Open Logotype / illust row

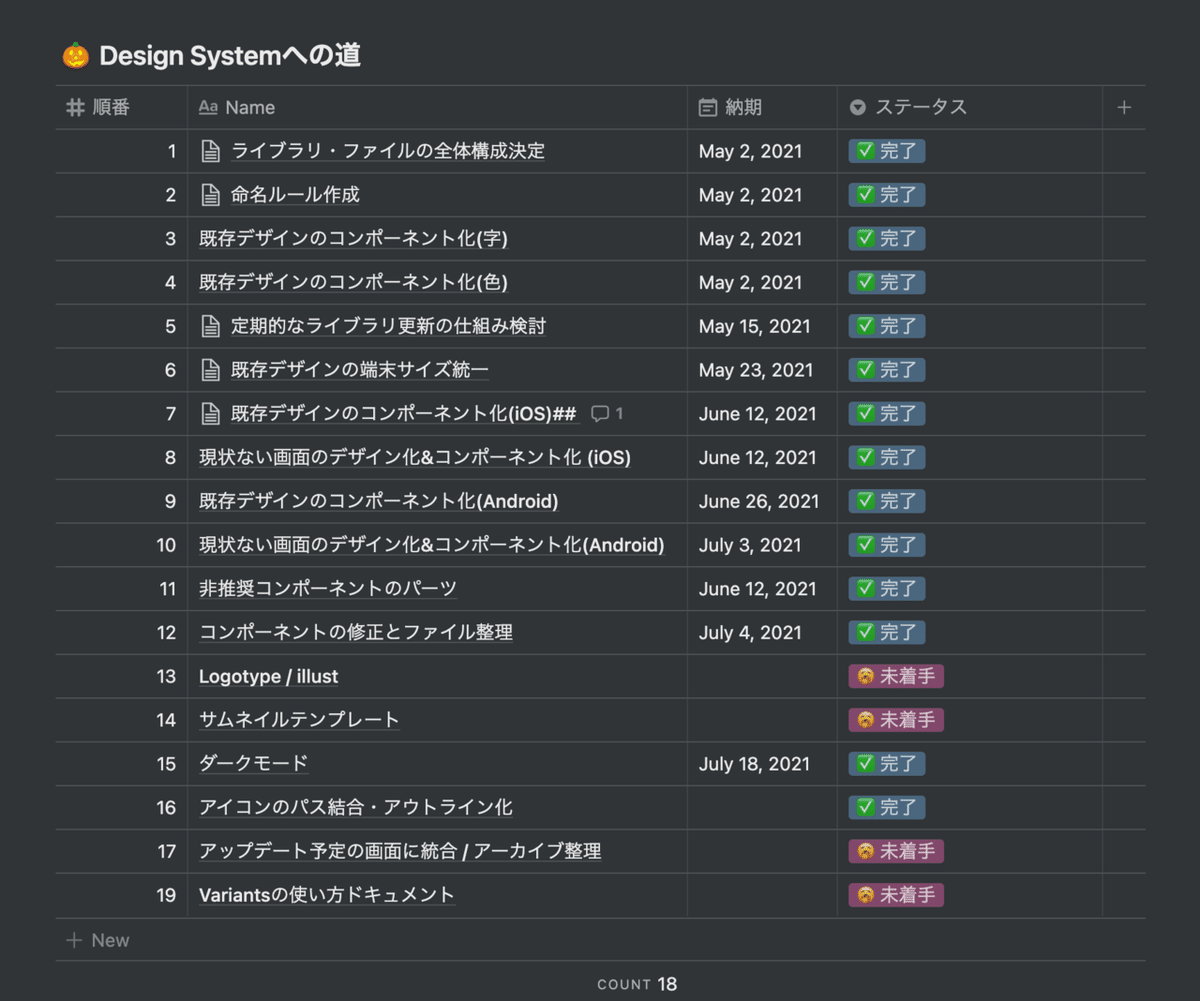pos(269,677)
